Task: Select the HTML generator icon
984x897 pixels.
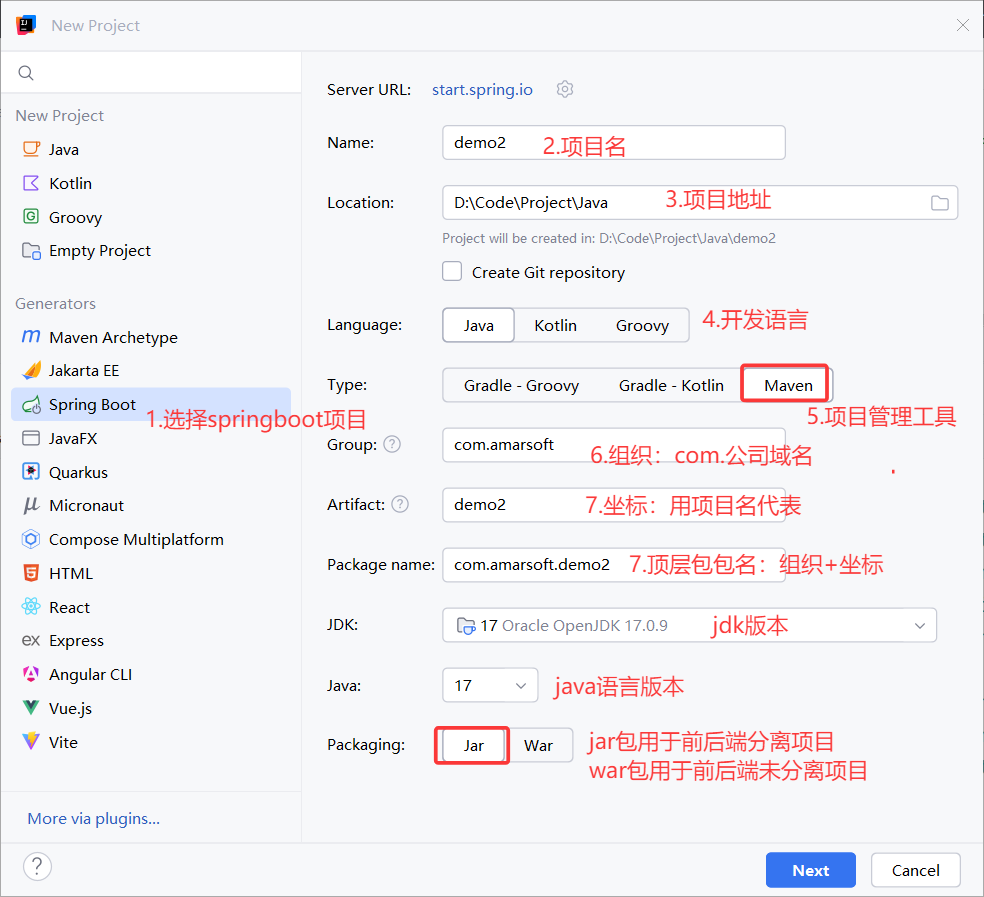Action: click(x=31, y=573)
